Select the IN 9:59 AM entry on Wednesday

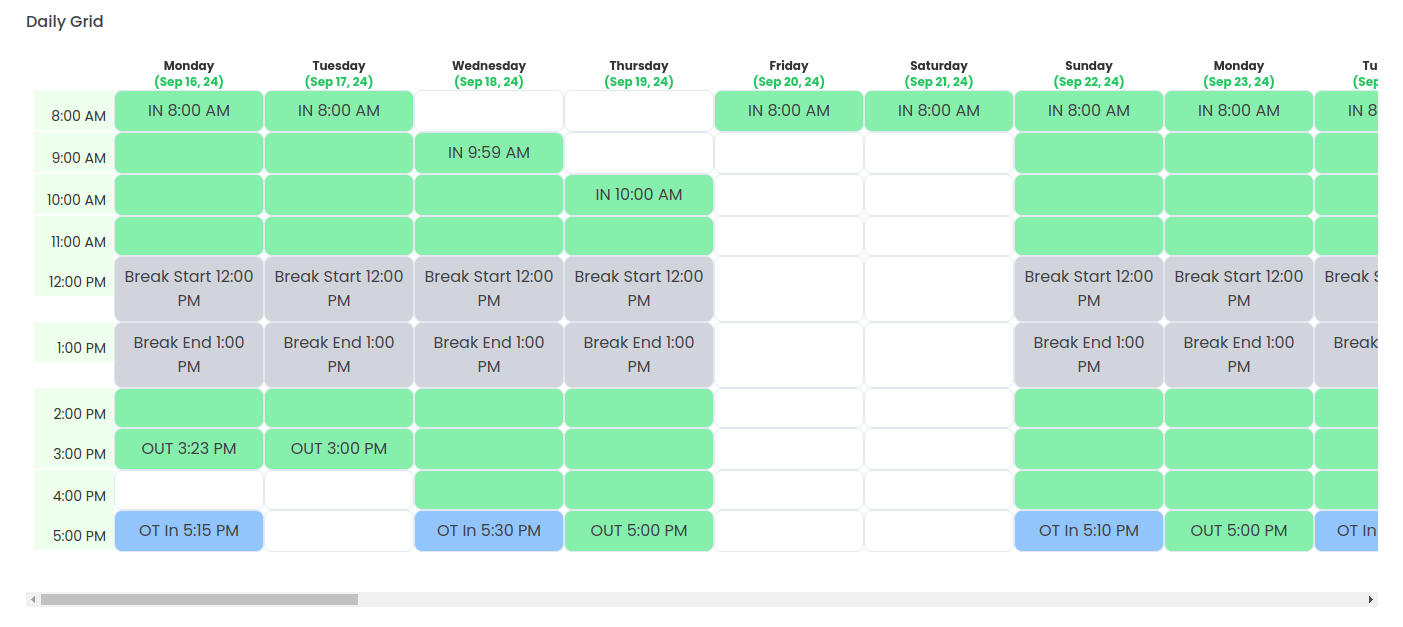tap(489, 152)
